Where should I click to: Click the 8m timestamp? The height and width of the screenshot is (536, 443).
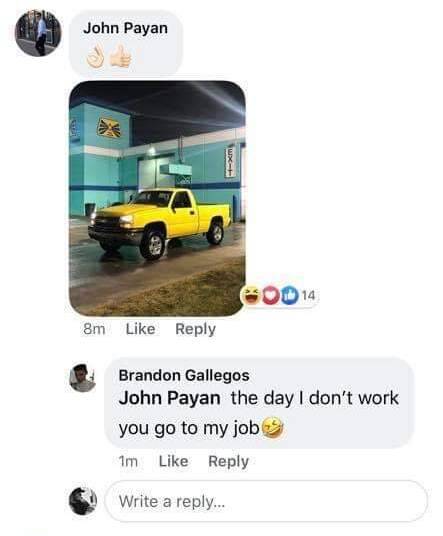pyautogui.click(x=94, y=329)
